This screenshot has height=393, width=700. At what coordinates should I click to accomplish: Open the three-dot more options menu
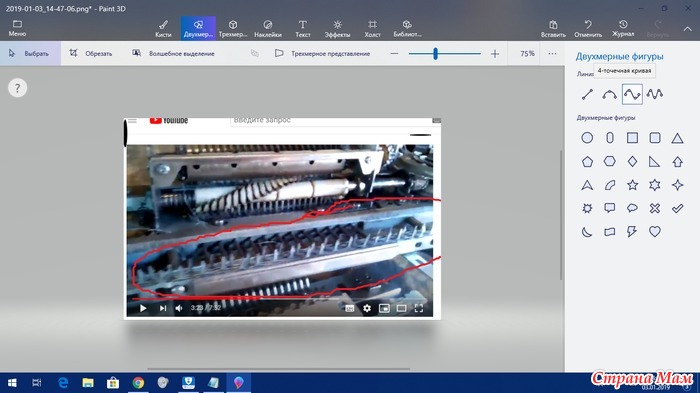(x=552, y=54)
